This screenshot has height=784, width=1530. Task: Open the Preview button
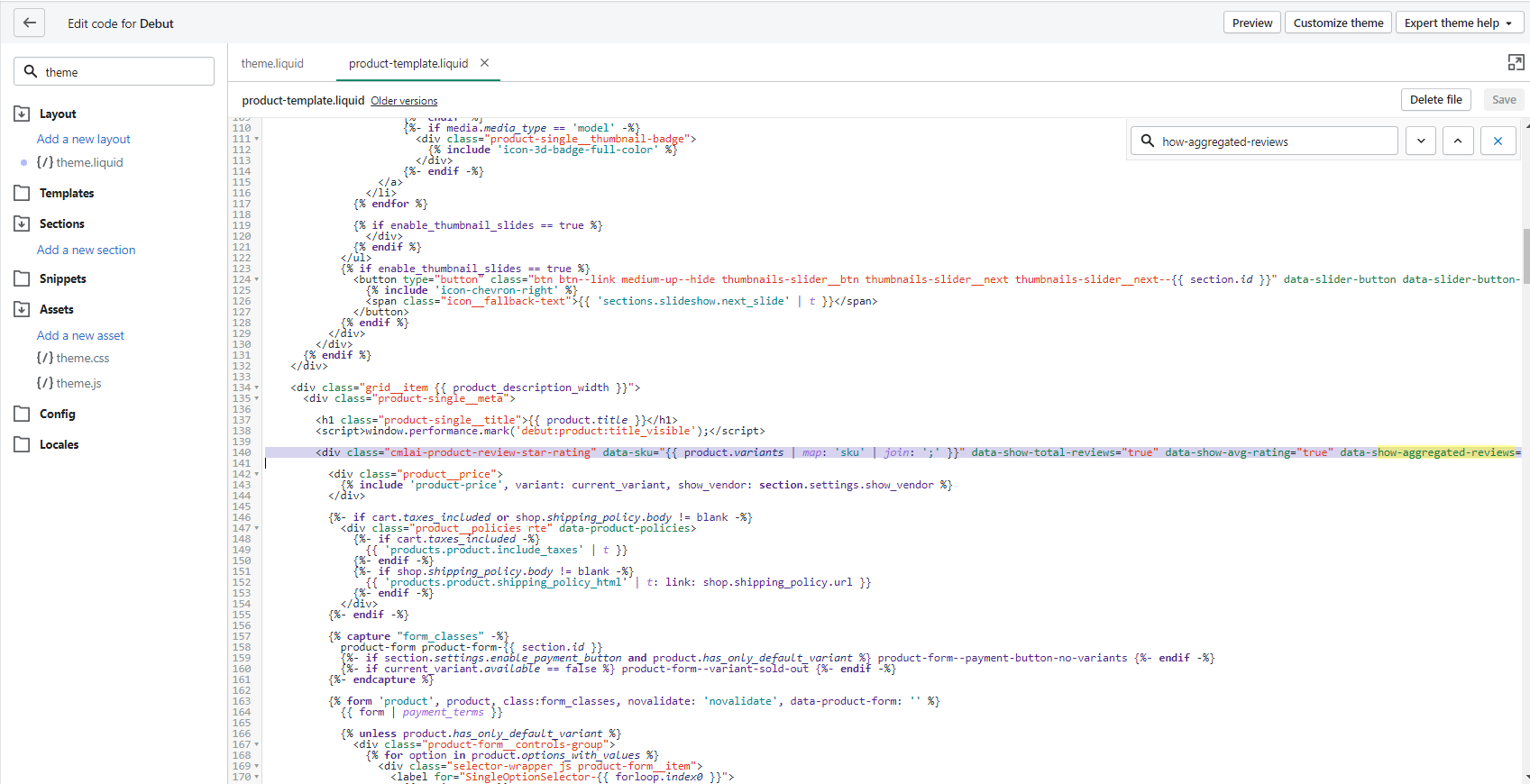click(x=1252, y=23)
